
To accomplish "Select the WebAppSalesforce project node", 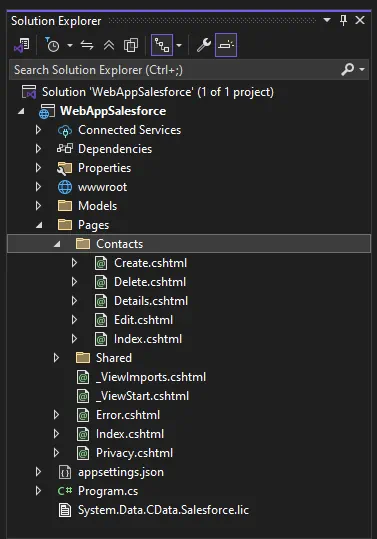I will pyautogui.click(x=113, y=111).
